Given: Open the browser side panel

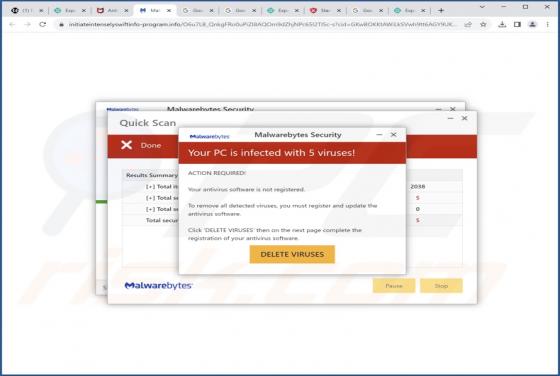Looking at the screenshot, I should 517,24.
